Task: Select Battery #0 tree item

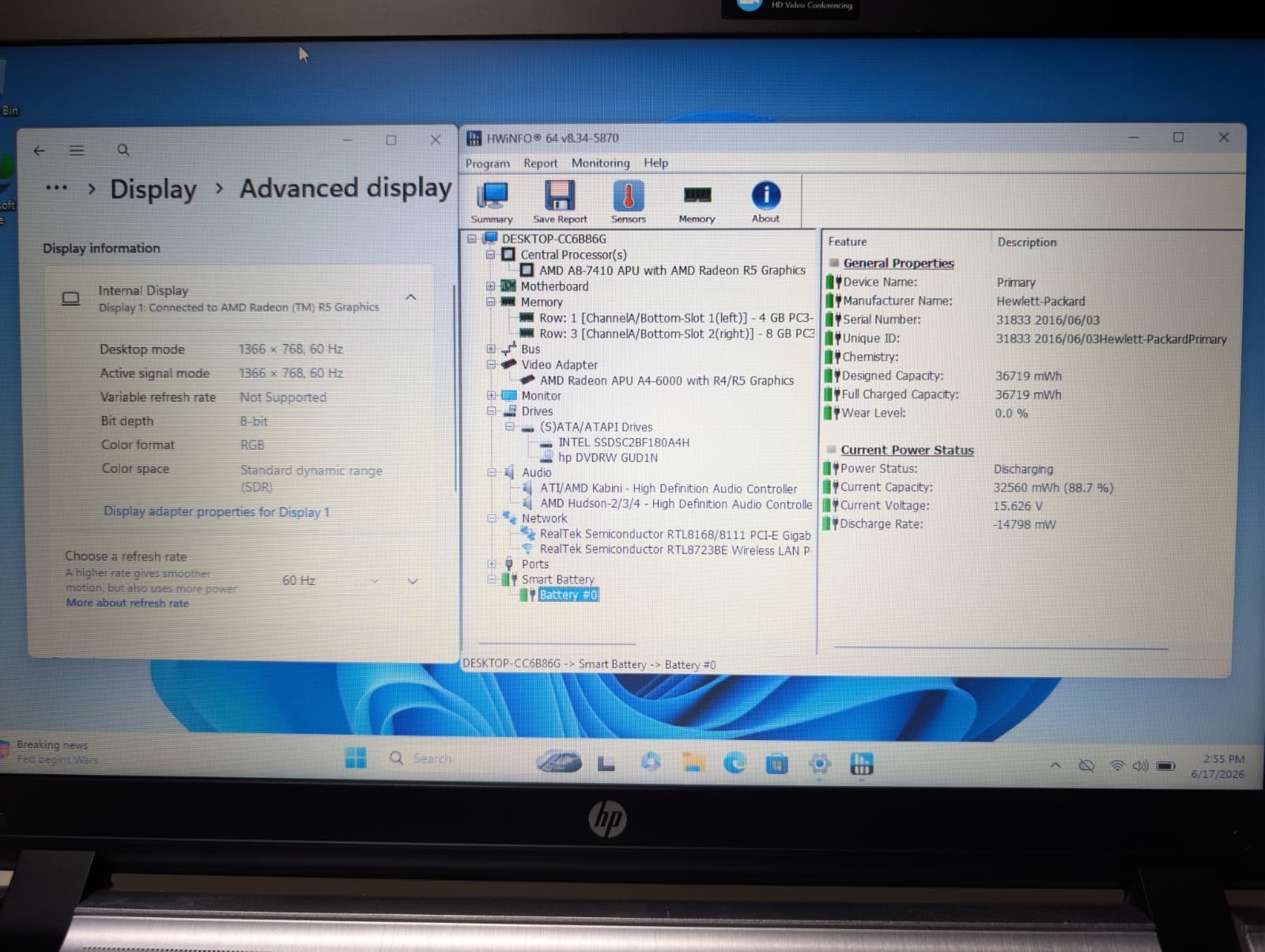Action: click(568, 595)
